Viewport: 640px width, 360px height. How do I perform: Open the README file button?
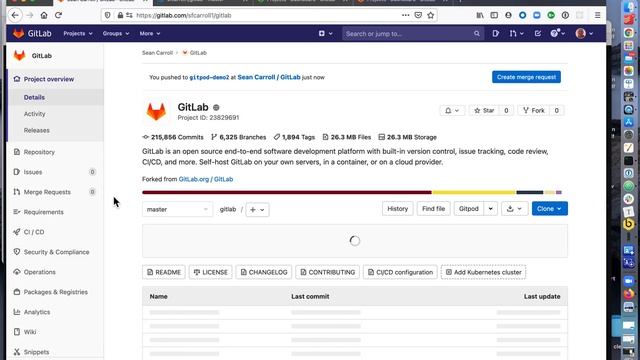[x=164, y=272]
